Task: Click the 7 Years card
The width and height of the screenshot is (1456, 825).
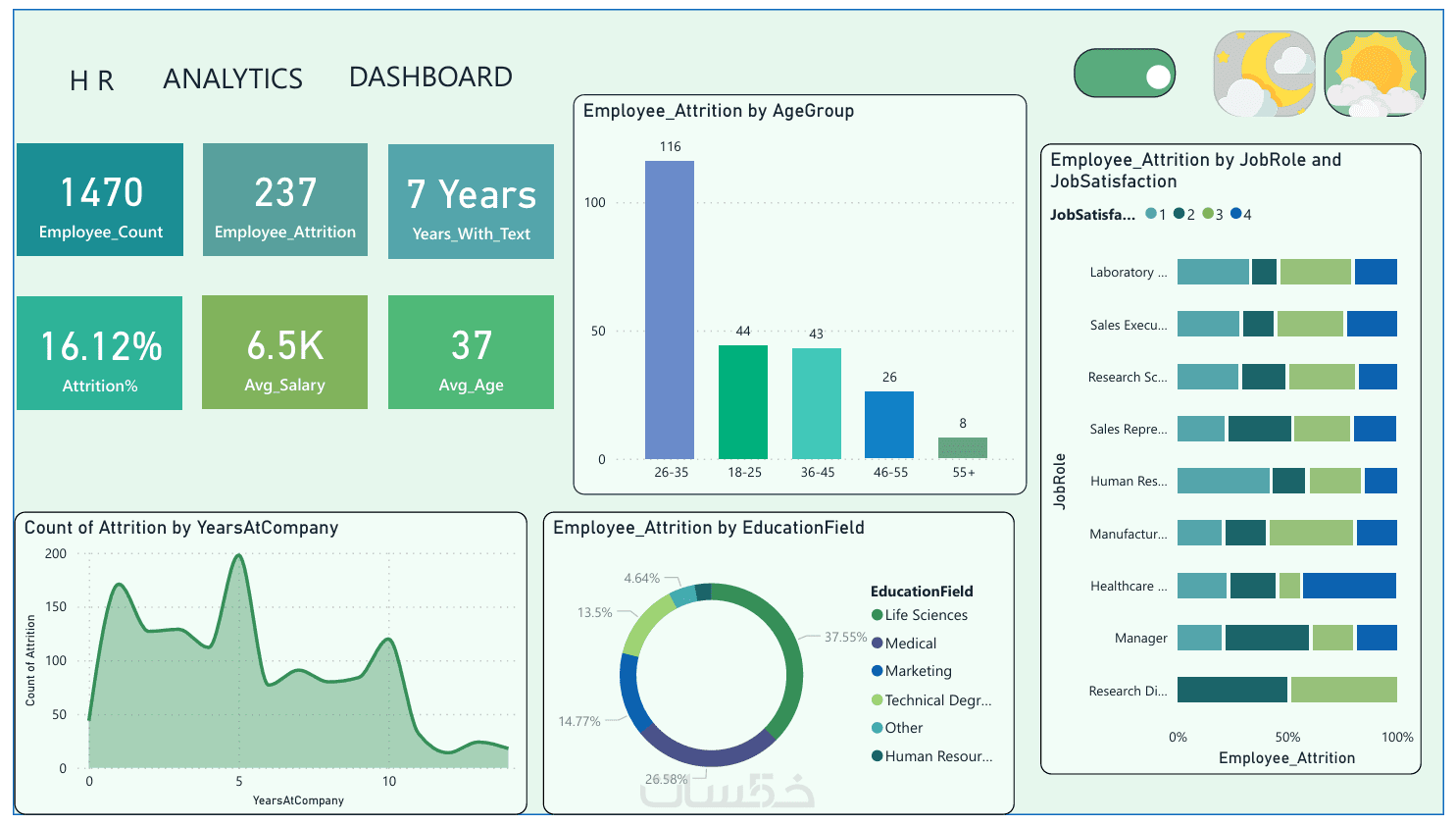Action: pos(471,202)
